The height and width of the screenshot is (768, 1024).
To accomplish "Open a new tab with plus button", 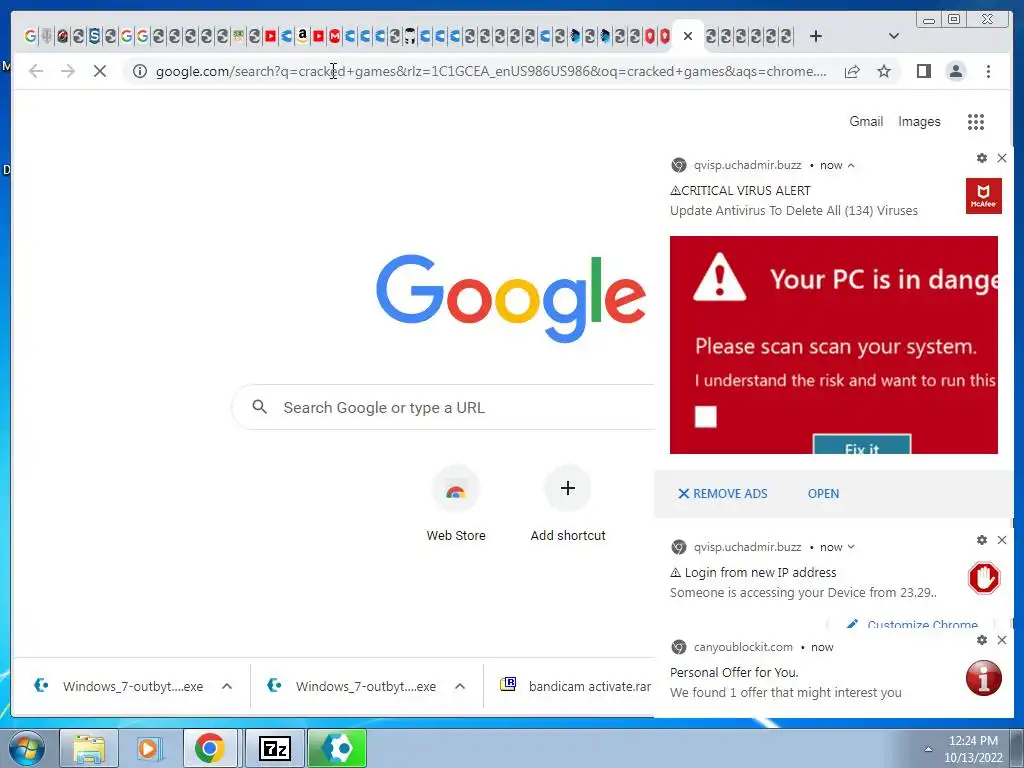I will [816, 37].
